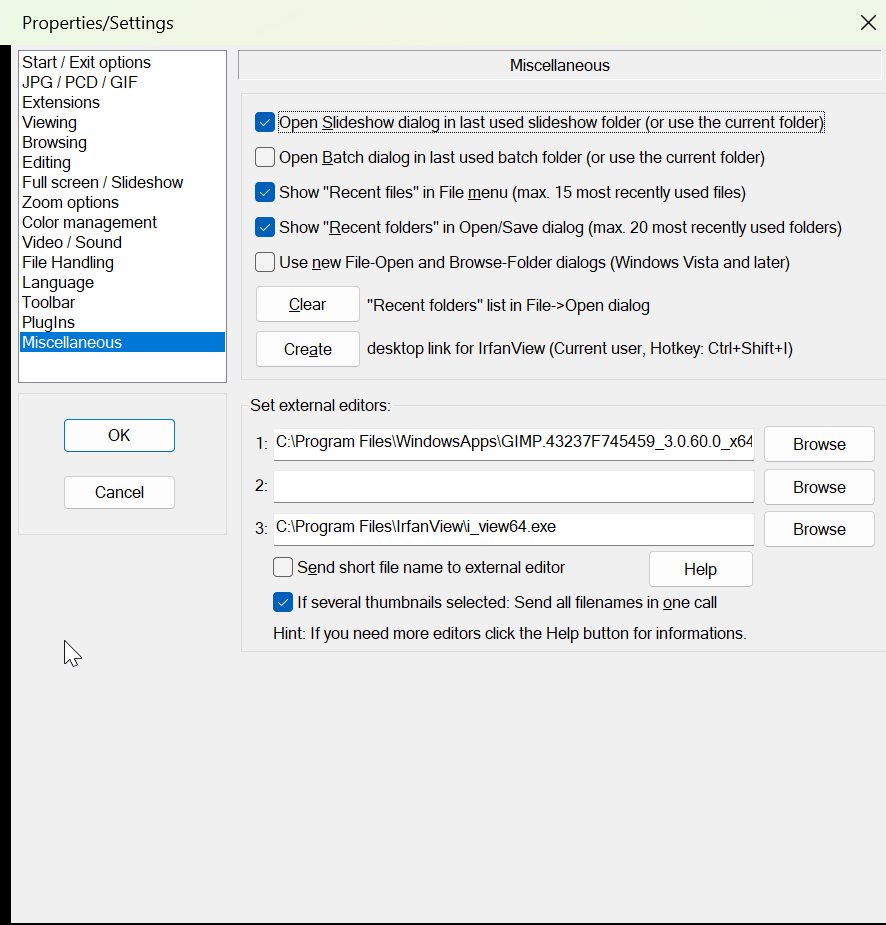This screenshot has width=886, height=925.
Task: Enable Open Batch dialog in last folder
Action: click(265, 158)
